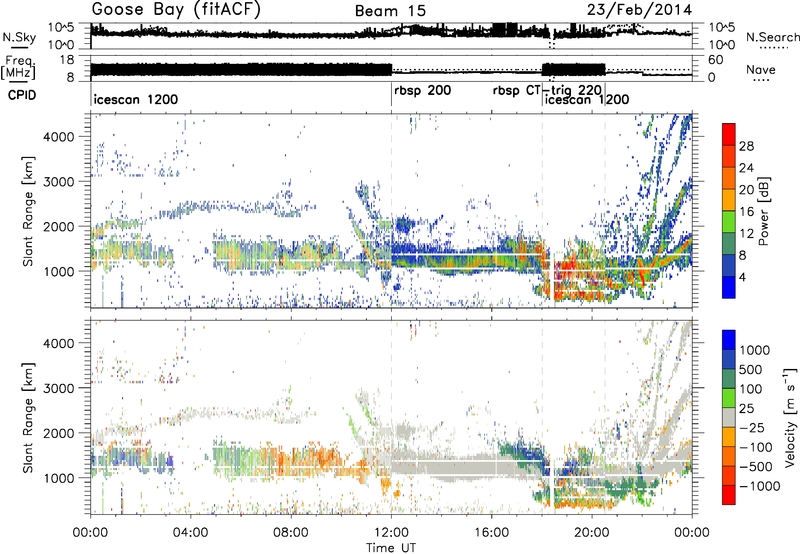Screen dimensions: 800x554
Task: Click the blue bottom of Power color bar
Action: (x=729, y=288)
